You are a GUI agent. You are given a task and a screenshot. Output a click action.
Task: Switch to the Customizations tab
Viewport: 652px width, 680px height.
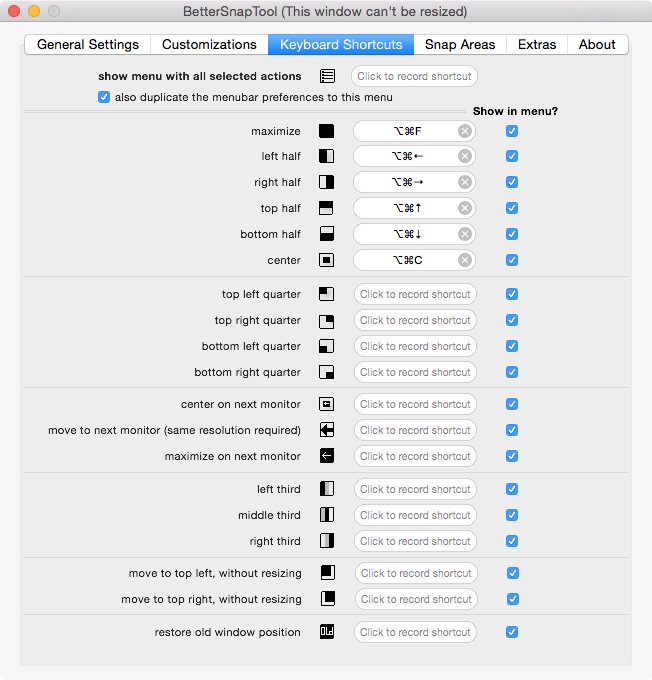click(209, 45)
